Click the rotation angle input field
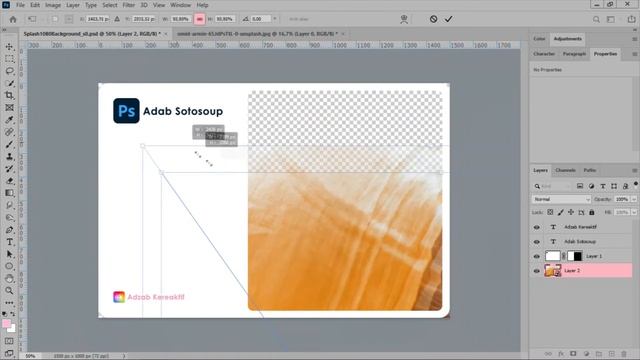 tap(260, 19)
